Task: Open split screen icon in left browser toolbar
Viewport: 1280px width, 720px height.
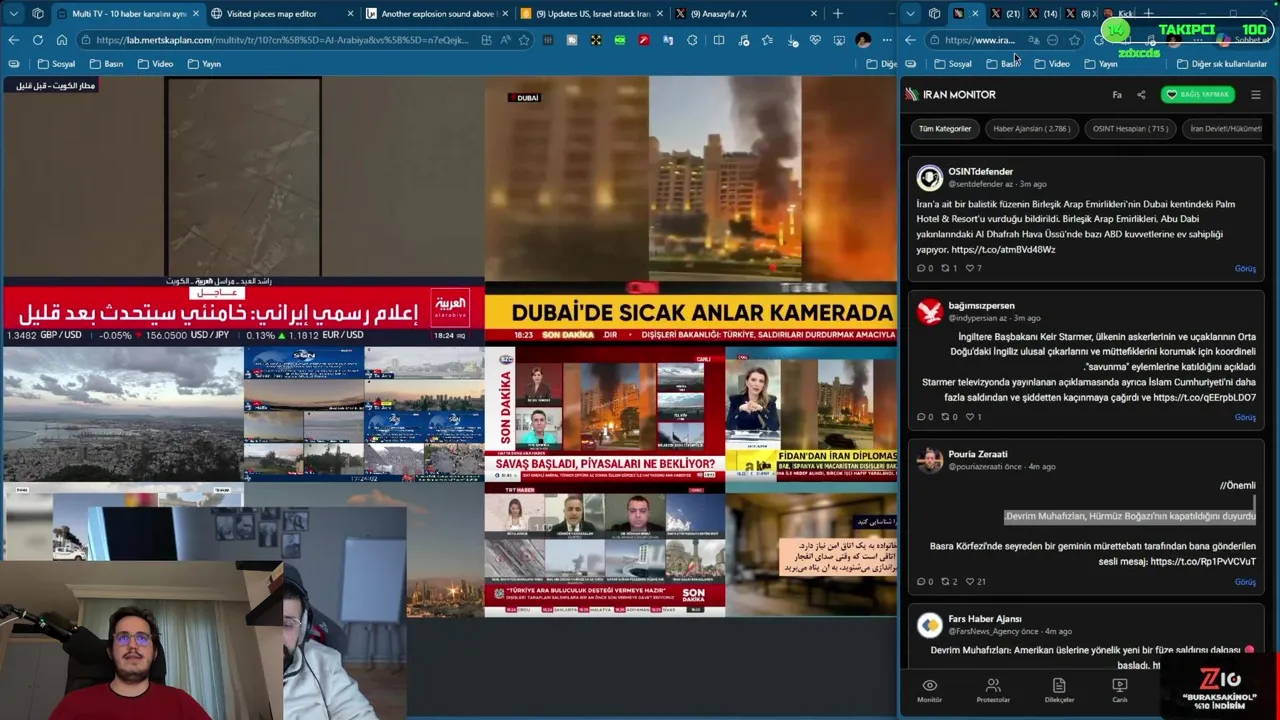Action: [718, 40]
